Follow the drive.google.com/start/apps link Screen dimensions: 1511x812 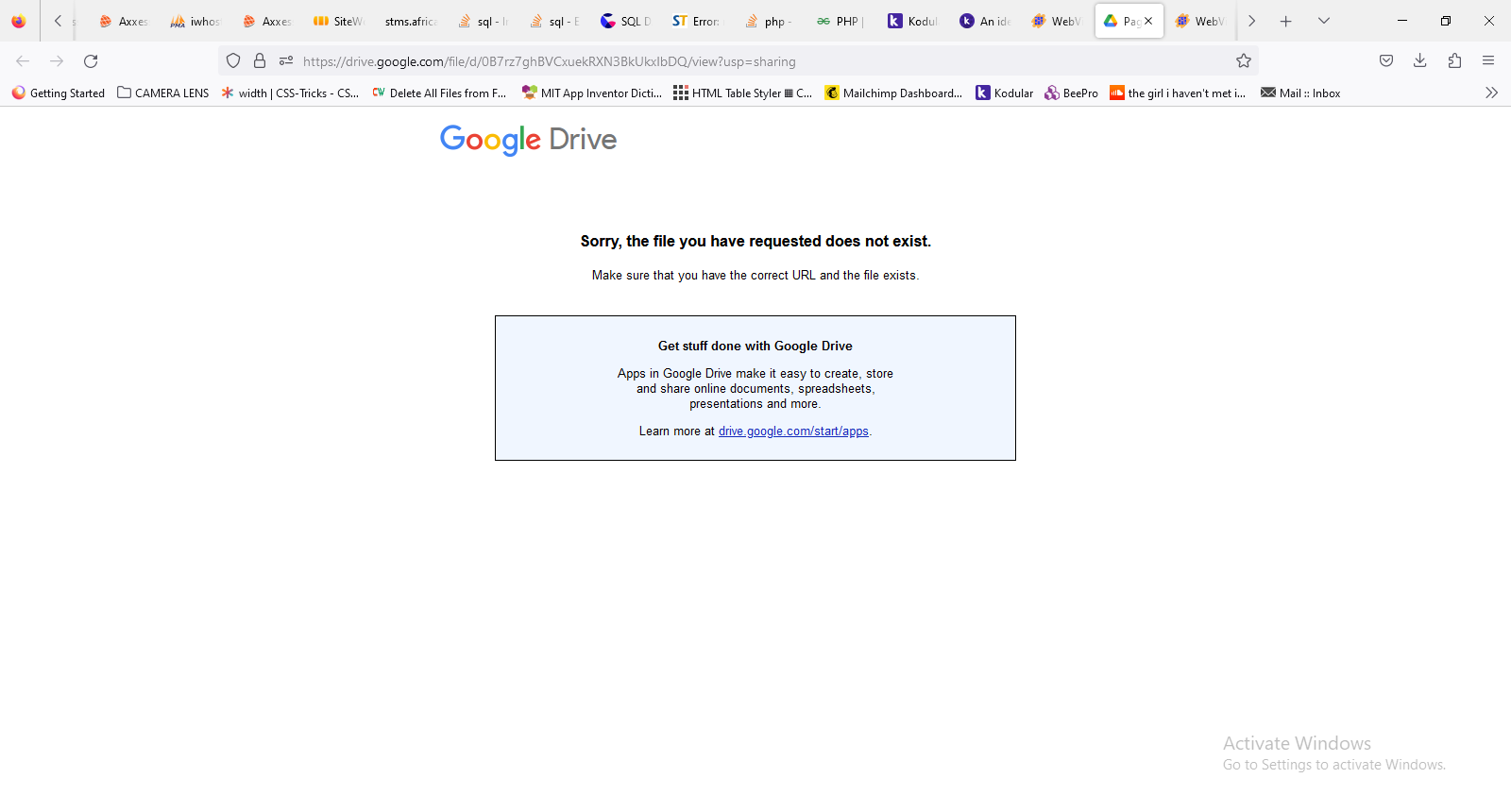click(793, 431)
